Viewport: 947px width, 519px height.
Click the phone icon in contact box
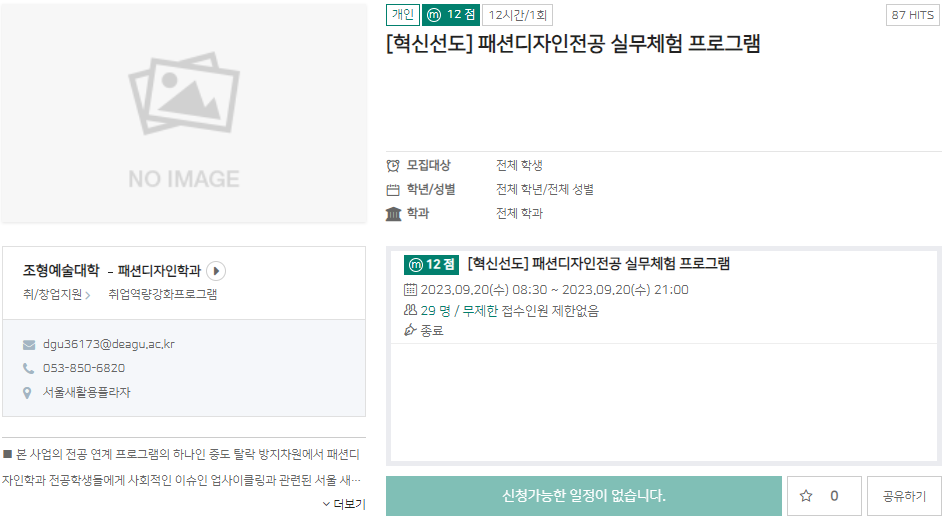pos(28,368)
